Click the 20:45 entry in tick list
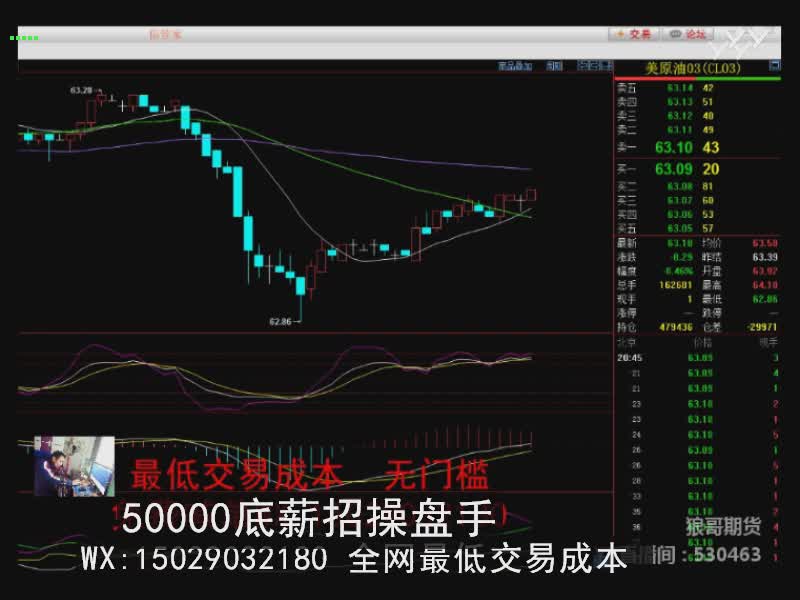 [x=630, y=357]
